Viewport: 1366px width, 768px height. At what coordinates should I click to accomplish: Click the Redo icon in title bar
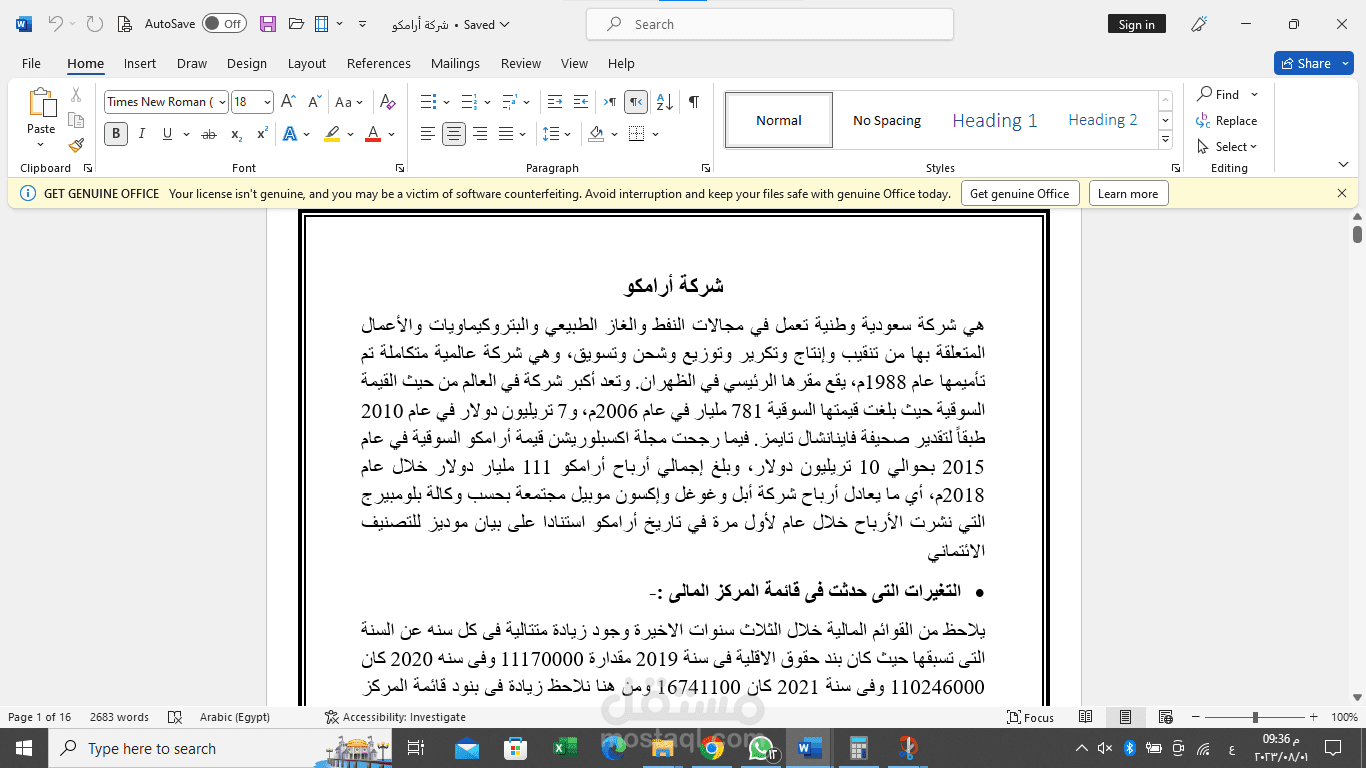[x=94, y=24]
